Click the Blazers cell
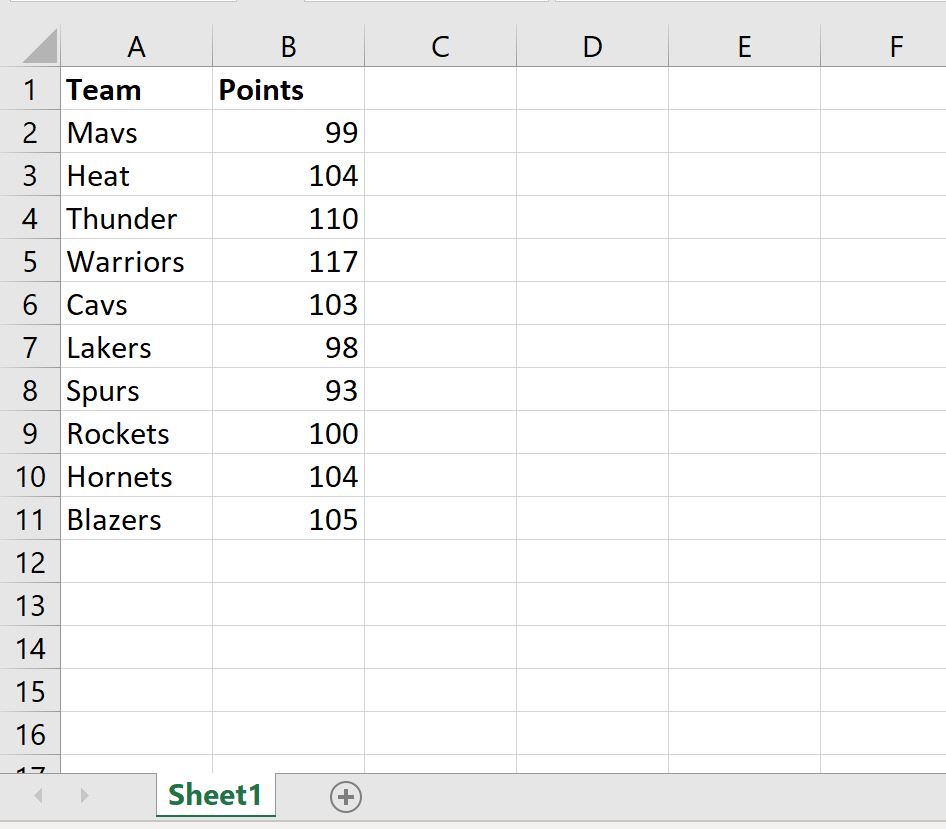This screenshot has width=946, height=829. pos(137,520)
